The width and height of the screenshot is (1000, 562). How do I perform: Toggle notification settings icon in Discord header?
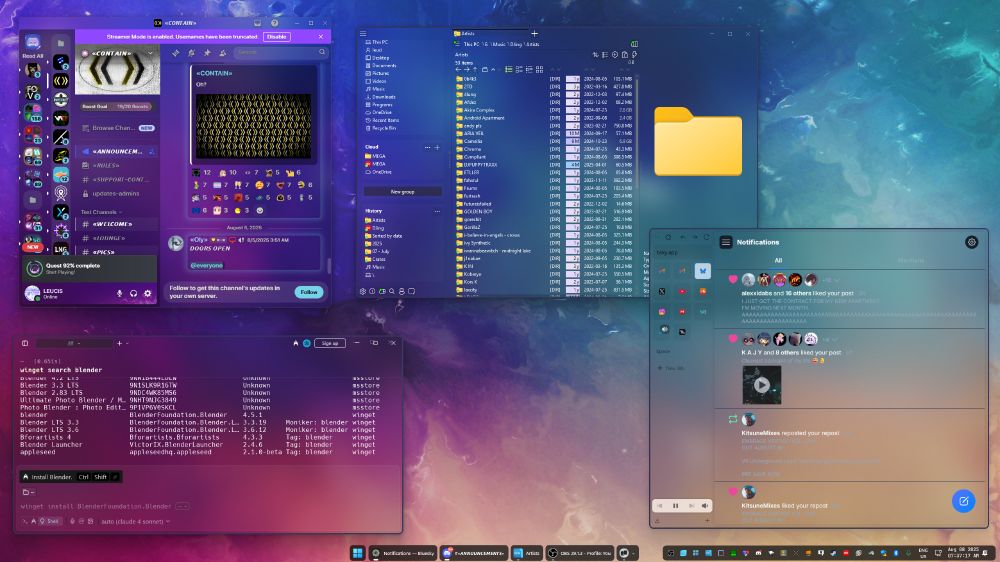pos(191,53)
